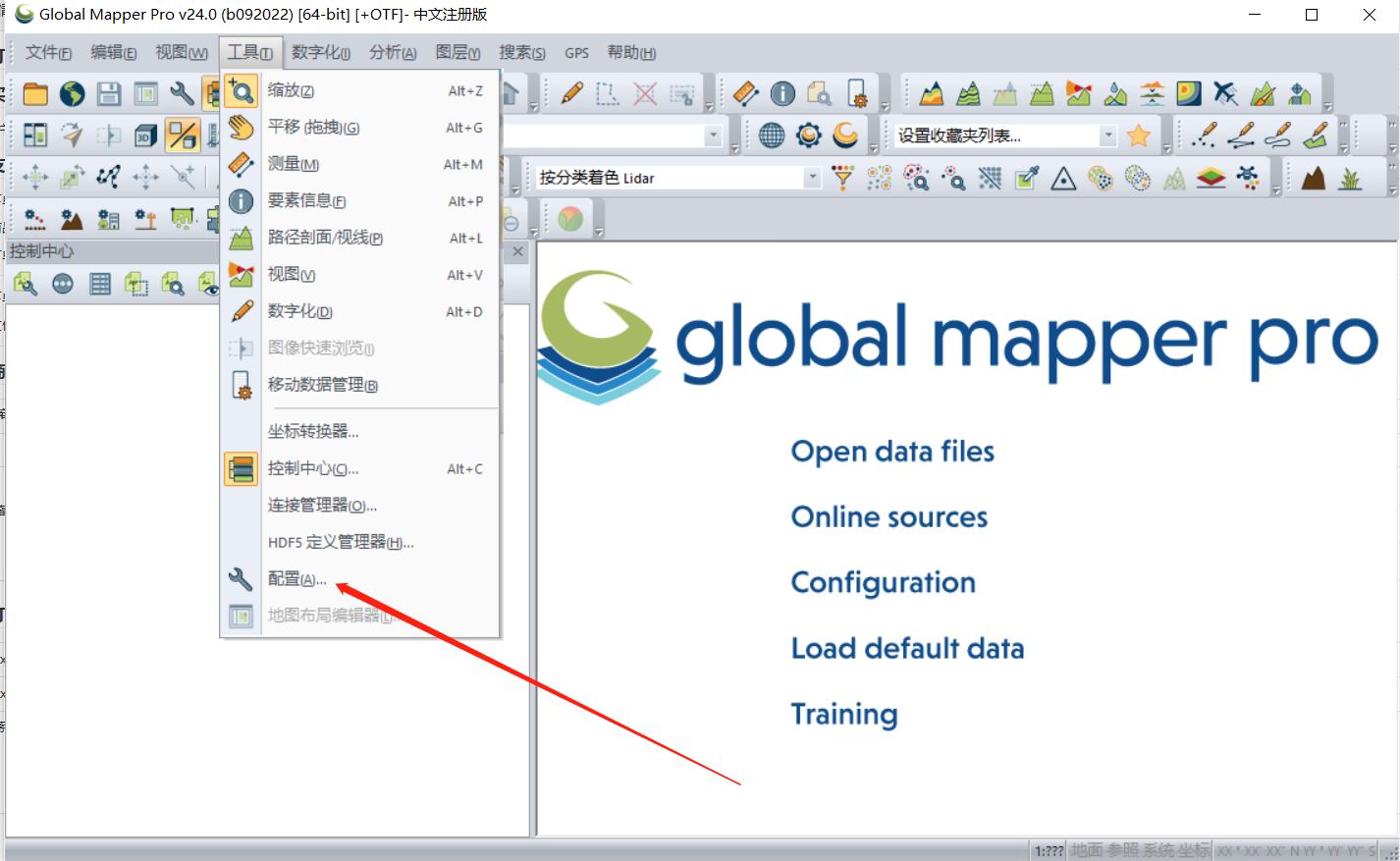Click the airplane flythrough toolbar icon
The width and height of the screenshot is (1400, 861).
[1225, 93]
